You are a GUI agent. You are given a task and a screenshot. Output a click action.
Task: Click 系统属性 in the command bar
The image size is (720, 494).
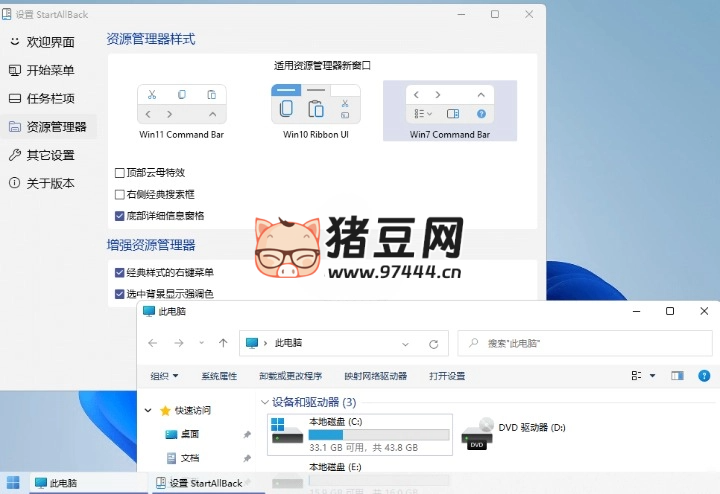[219, 376]
